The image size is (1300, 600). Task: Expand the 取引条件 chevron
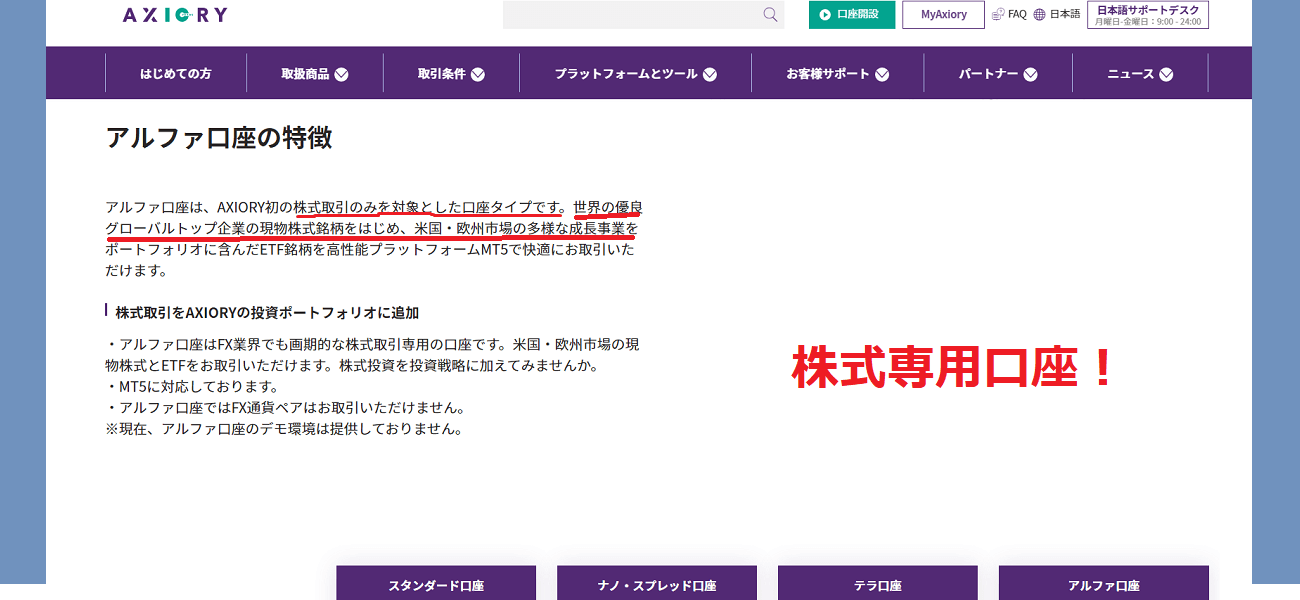coord(478,74)
